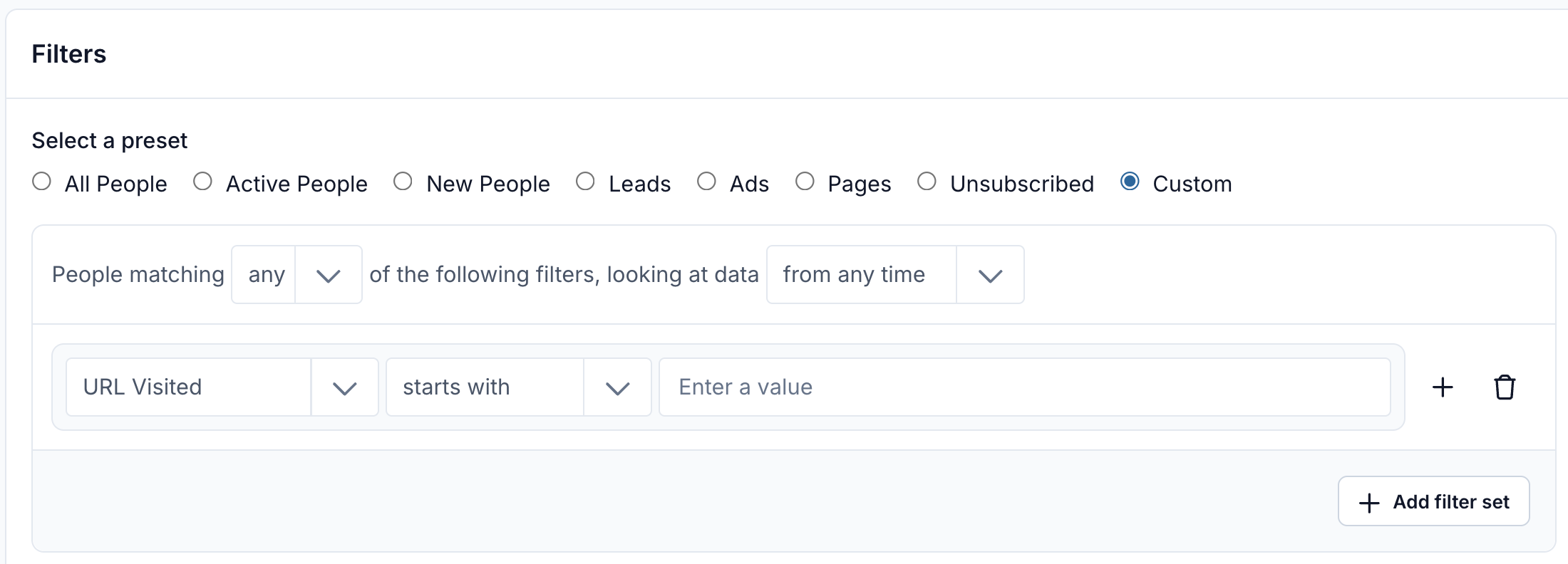Delete the URL Visited filter with trash icon
Image resolution: width=1568 pixels, height=564 pixels.
[1505, 387]
